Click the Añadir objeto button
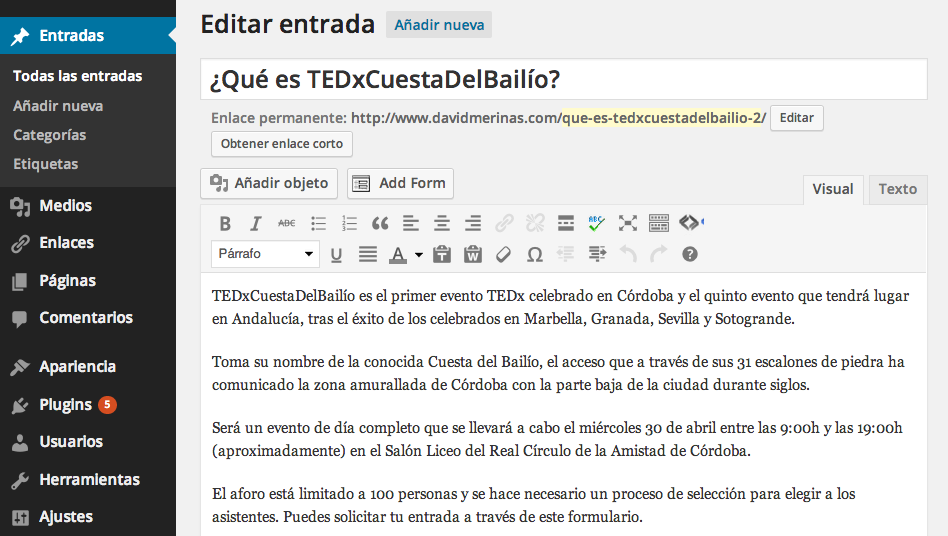This screenshot has width=948, height=536. click(x=269, y=183)
